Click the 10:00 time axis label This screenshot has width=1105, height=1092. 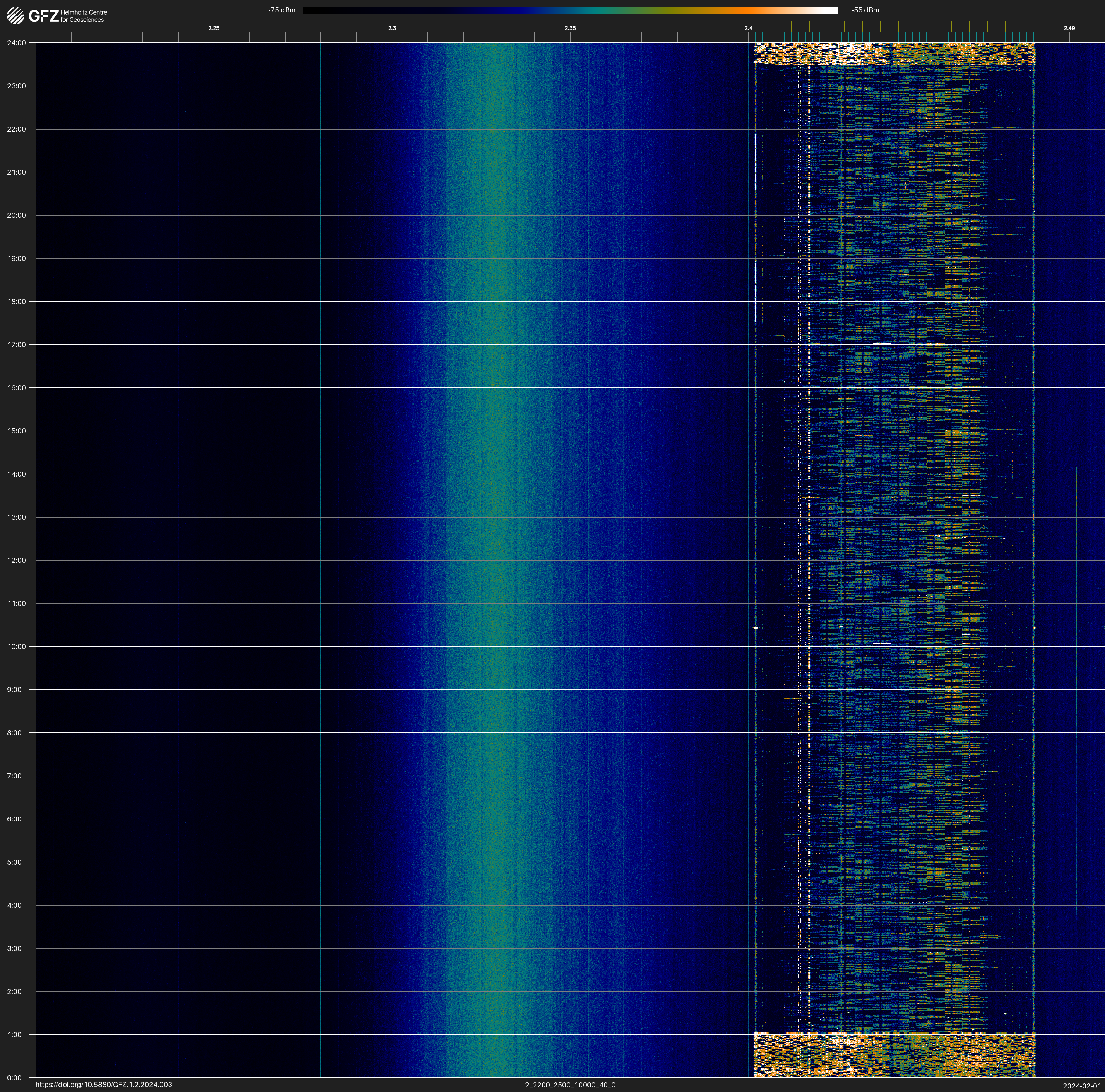[x=16, y=647]
